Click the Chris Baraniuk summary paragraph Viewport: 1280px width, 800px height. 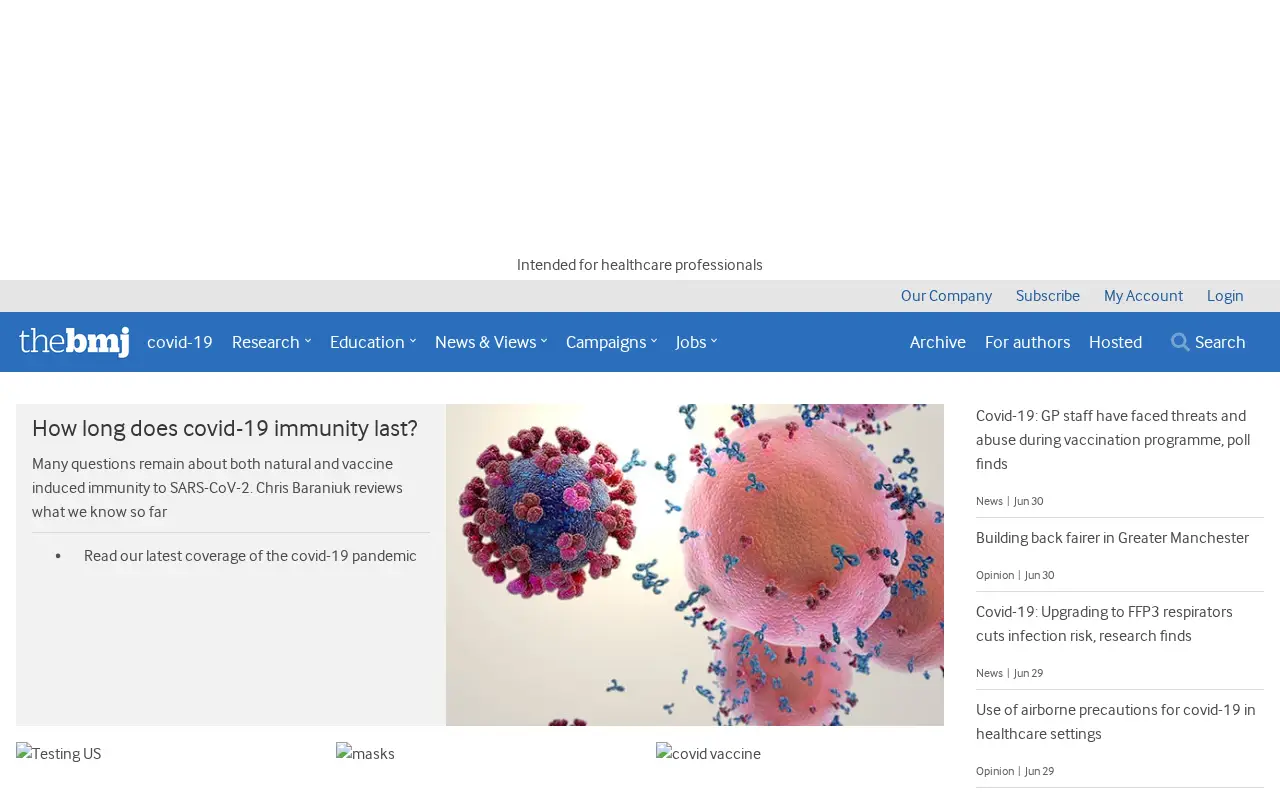point(218,488)
